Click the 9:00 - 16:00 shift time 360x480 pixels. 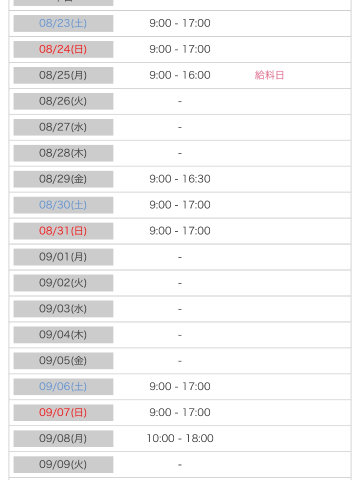click(180, 75)
